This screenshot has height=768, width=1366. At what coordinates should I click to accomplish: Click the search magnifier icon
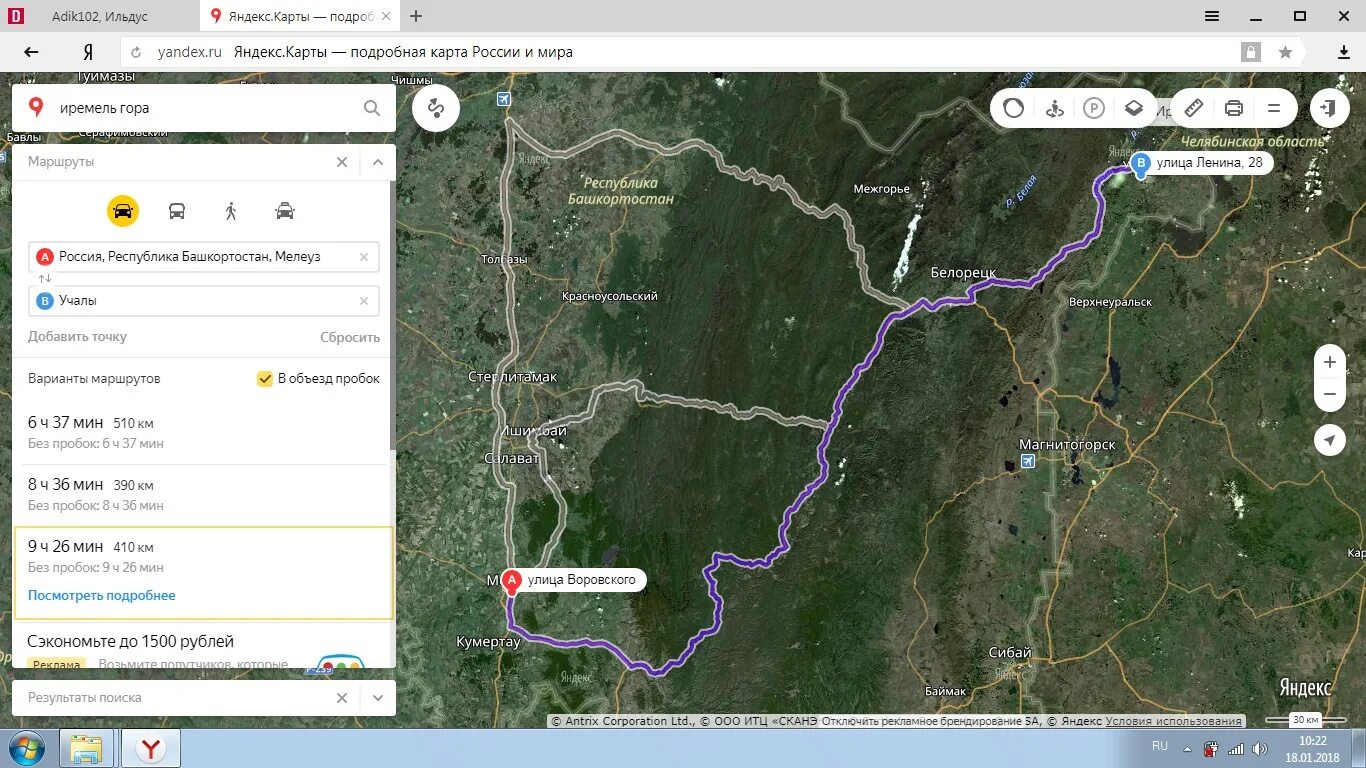click(372, 108)
